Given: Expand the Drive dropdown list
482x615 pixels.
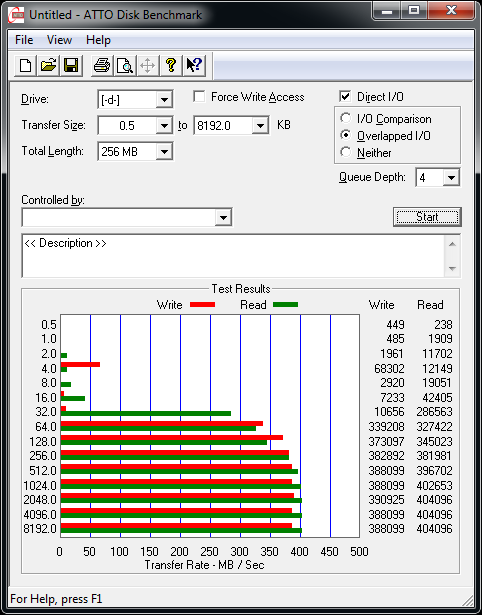Looking at the screenshot, I should pos(164,100).
